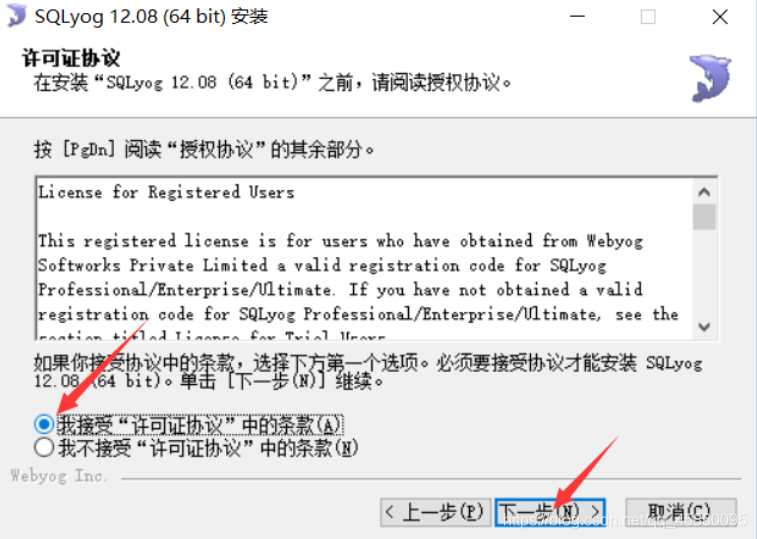Image resolution: width=757 pixels, height=539 pixels.
Task: Select 我接受“许可证协议”中的条款(A) radio button
Action: (44, 424)
